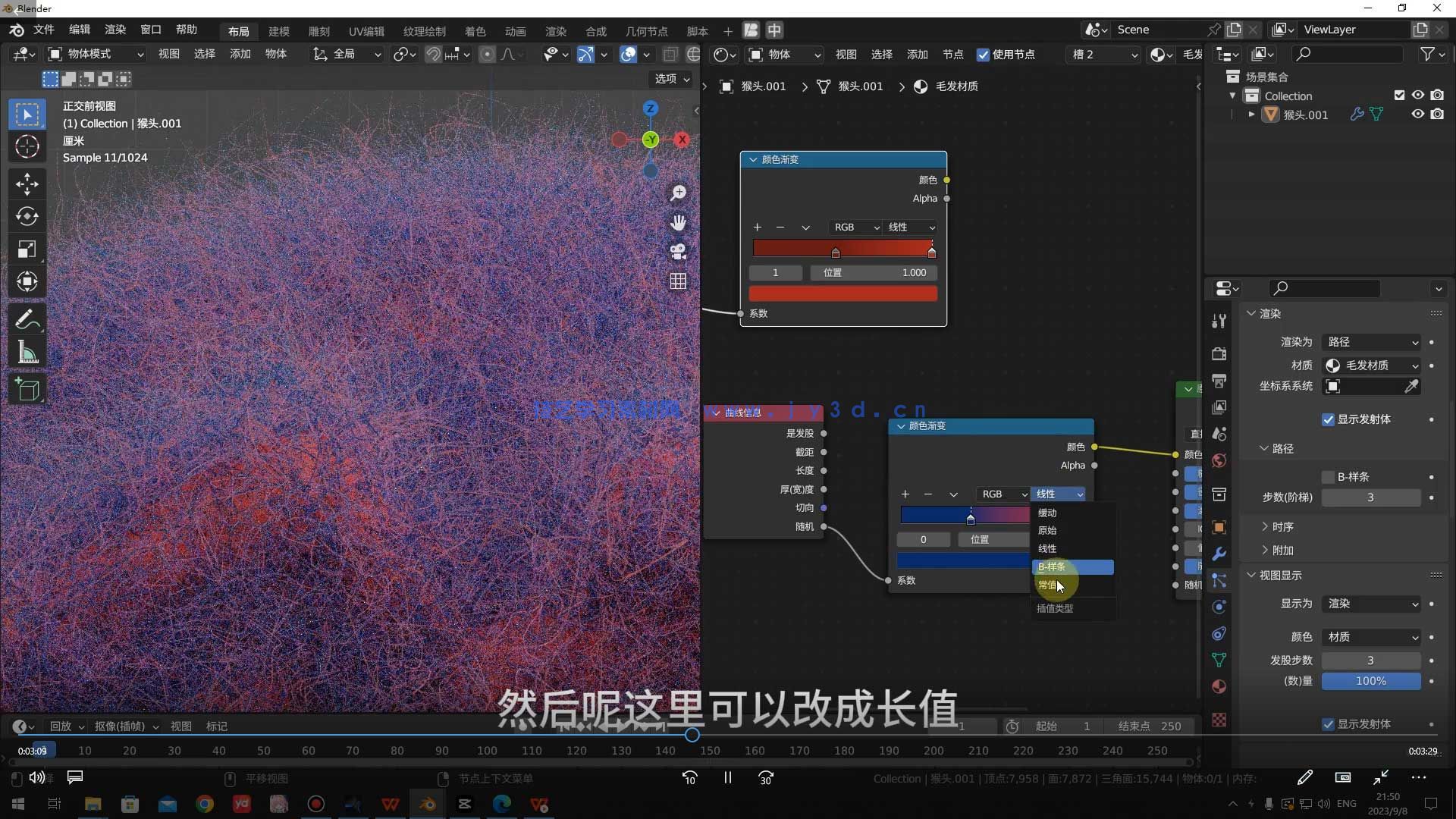Viewport: 1456px width, 819px height.
Task: Toggle 显示发射体 checkbox in 渲染 panel
Action: point(1328,419)
